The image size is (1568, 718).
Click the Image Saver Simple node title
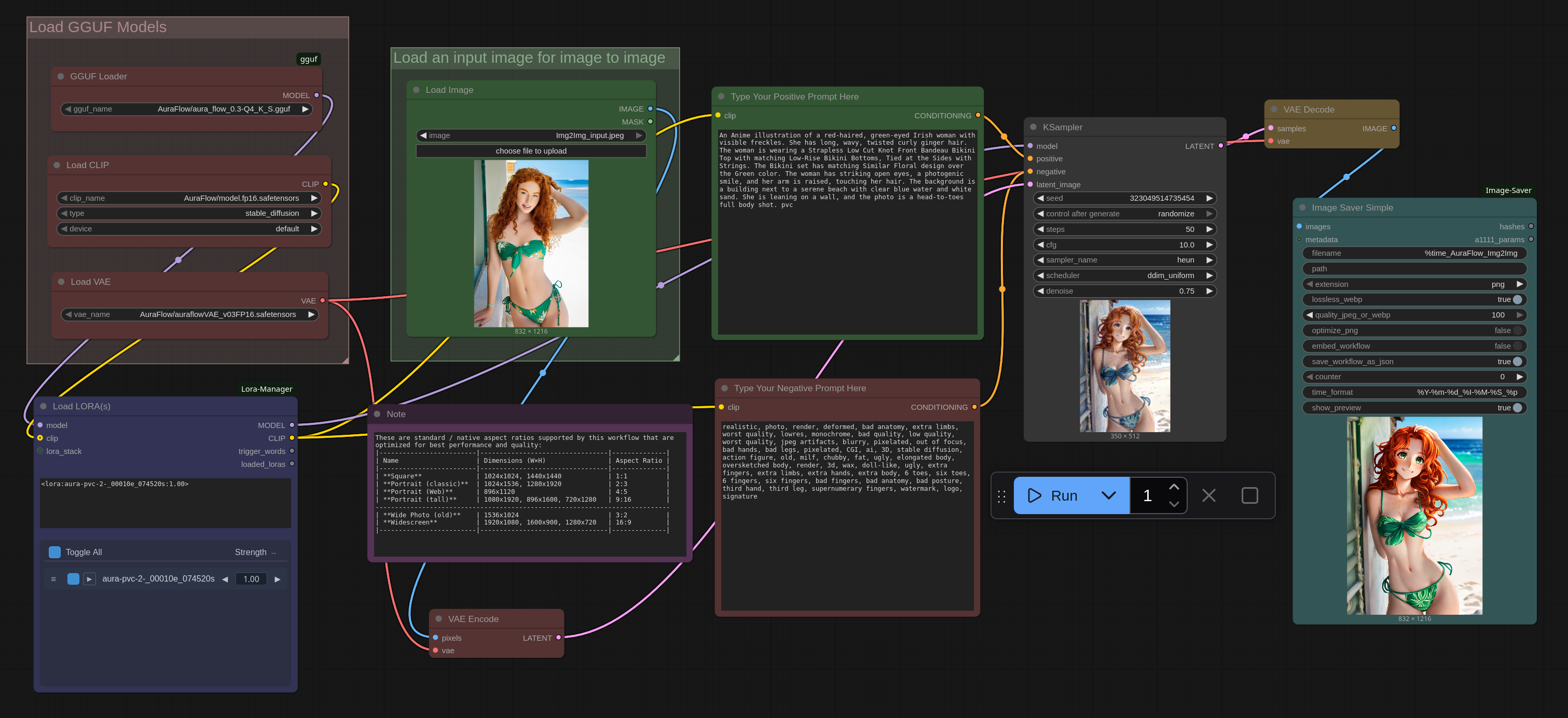pos(1352,208)
